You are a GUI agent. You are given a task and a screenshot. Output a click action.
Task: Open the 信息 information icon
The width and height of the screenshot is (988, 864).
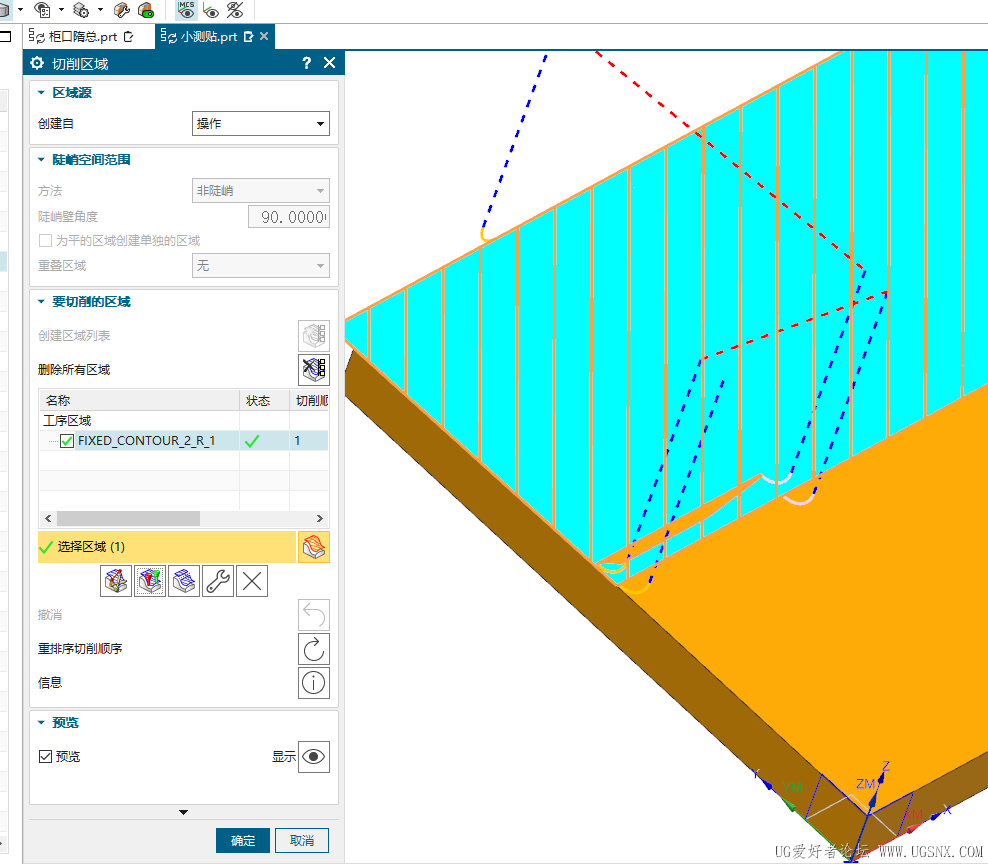314,683
